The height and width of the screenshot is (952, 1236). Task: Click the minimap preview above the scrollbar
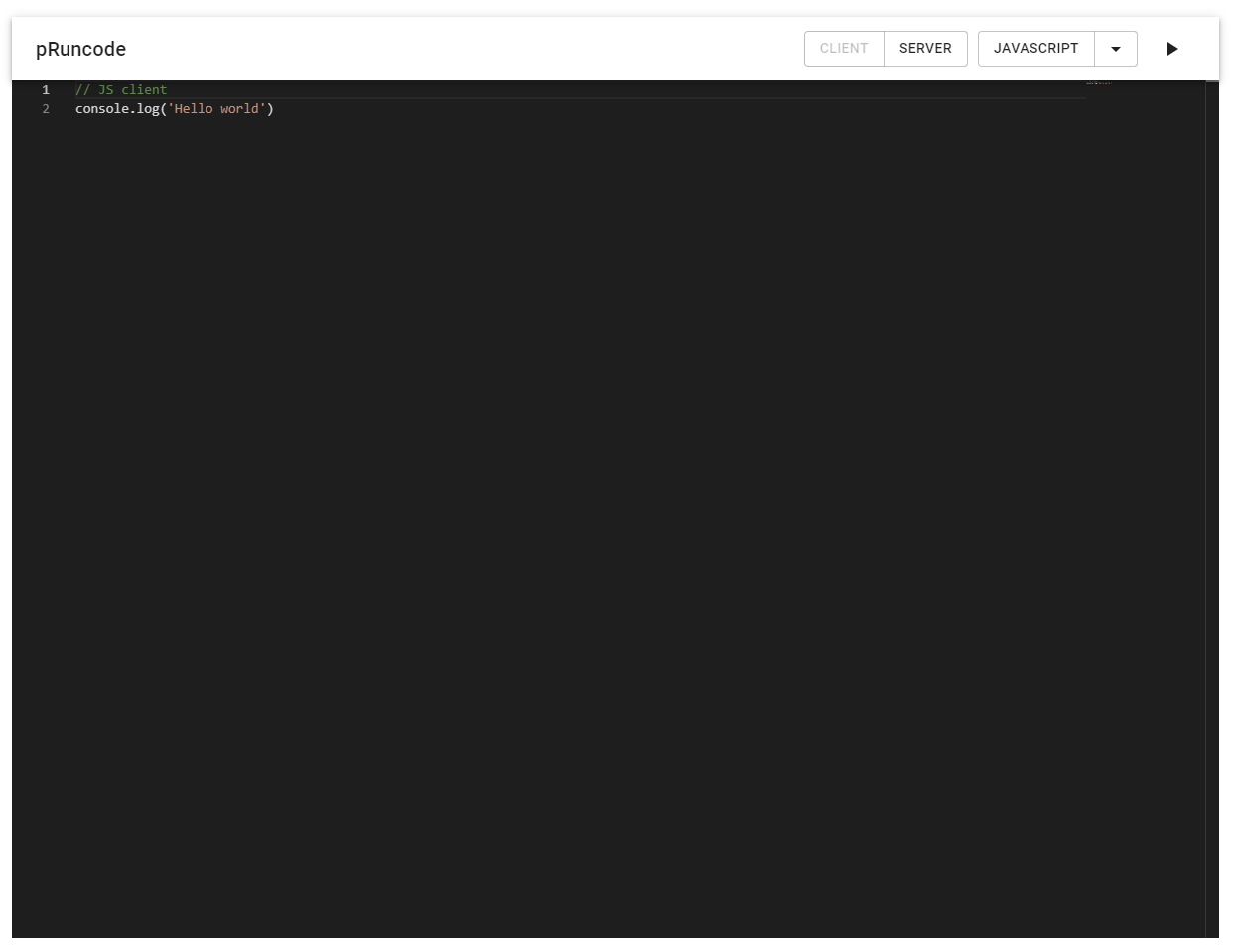pos(1097,82)
